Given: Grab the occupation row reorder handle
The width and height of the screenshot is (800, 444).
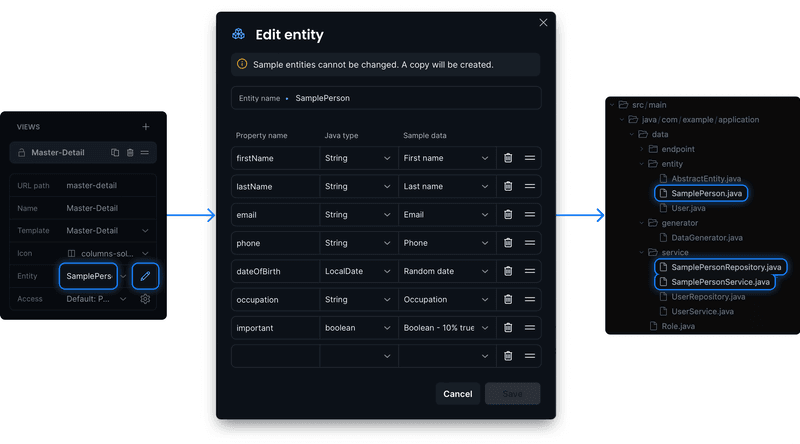Looking at the screenshot, I should (x=530, y=300).
